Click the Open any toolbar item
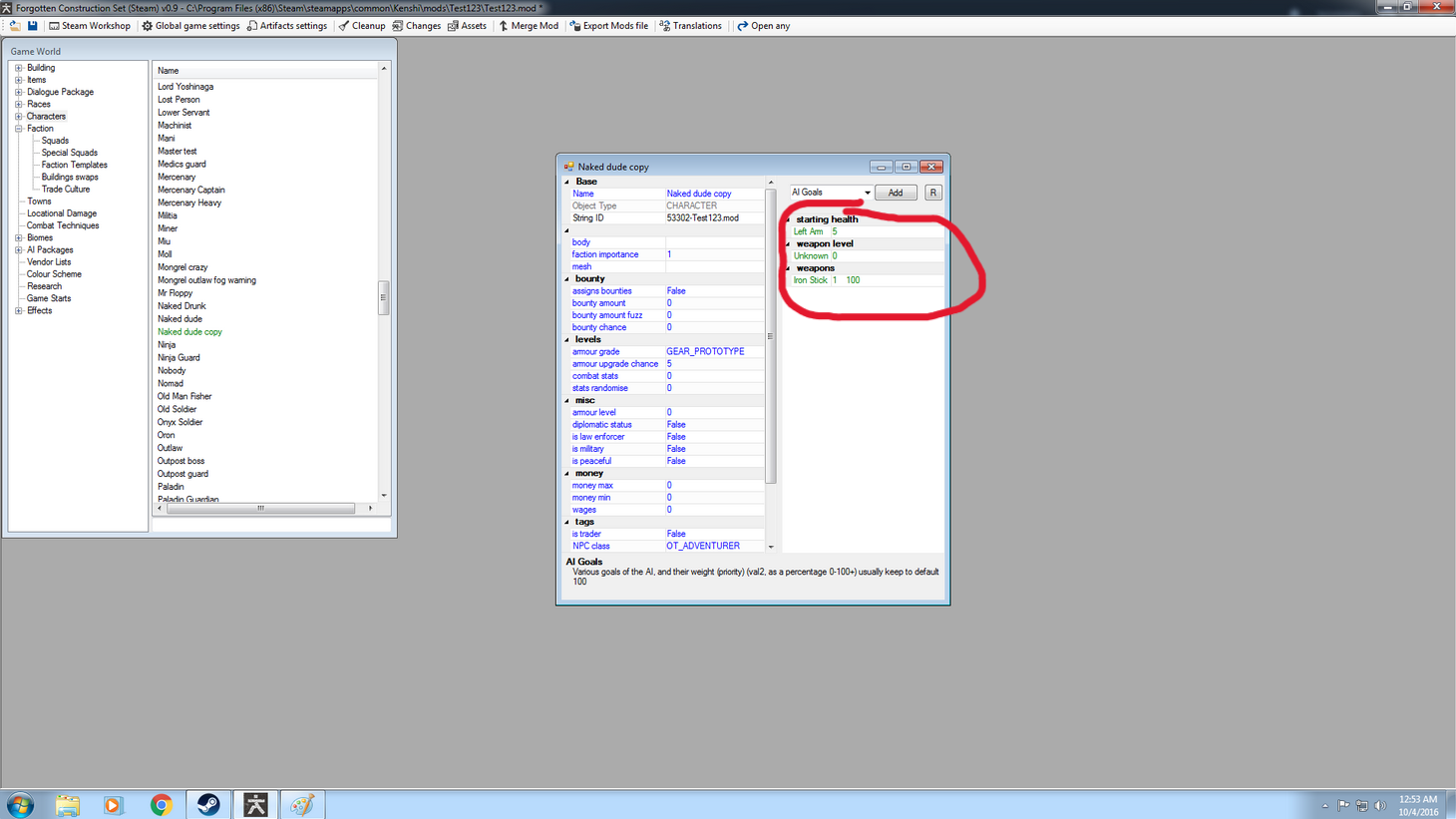 point(763,26)
